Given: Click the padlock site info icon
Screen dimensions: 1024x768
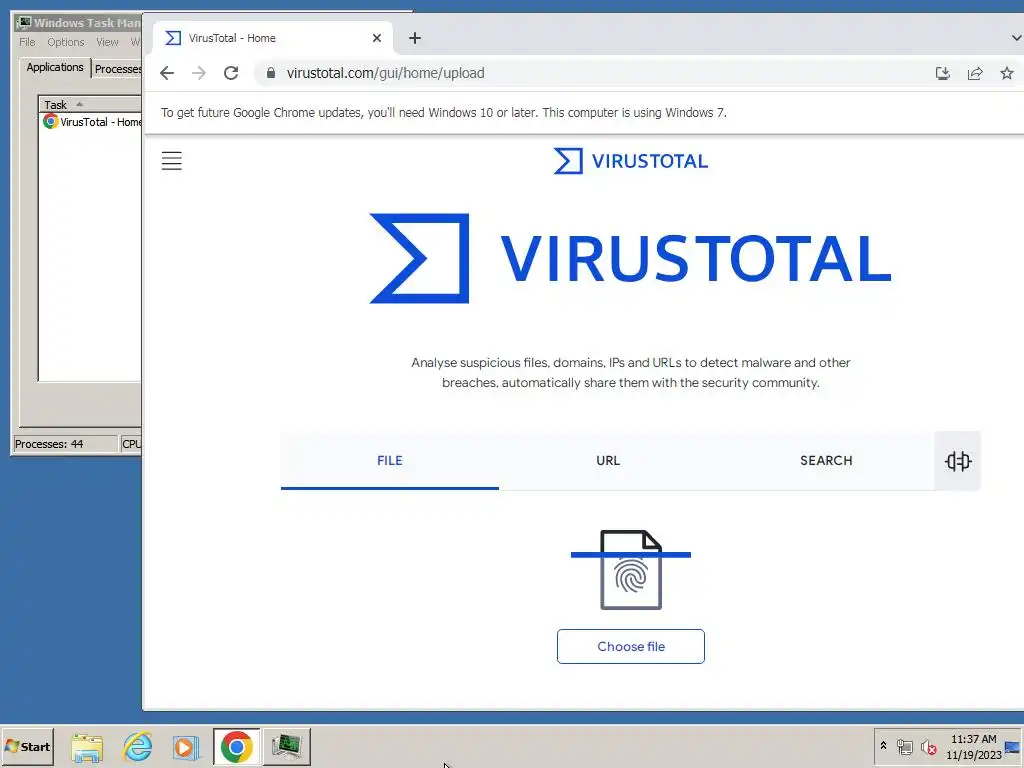Looking at the screenshot, I should click(x=270, y=73).
